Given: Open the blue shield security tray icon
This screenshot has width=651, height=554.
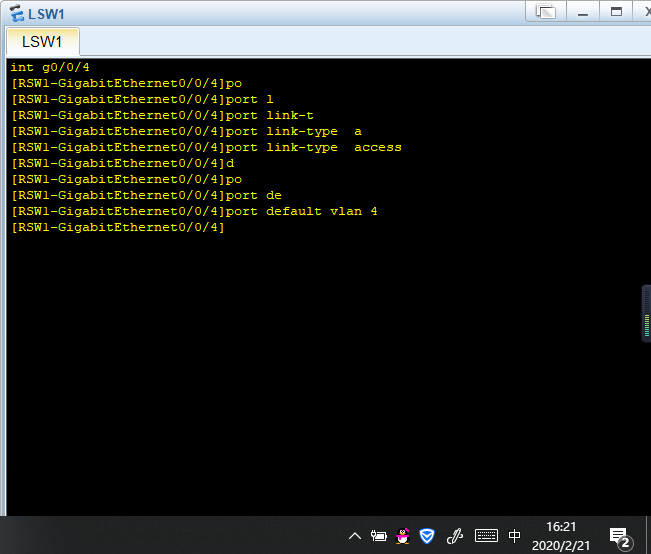Looking at the screenshot, I should [427, 536].
